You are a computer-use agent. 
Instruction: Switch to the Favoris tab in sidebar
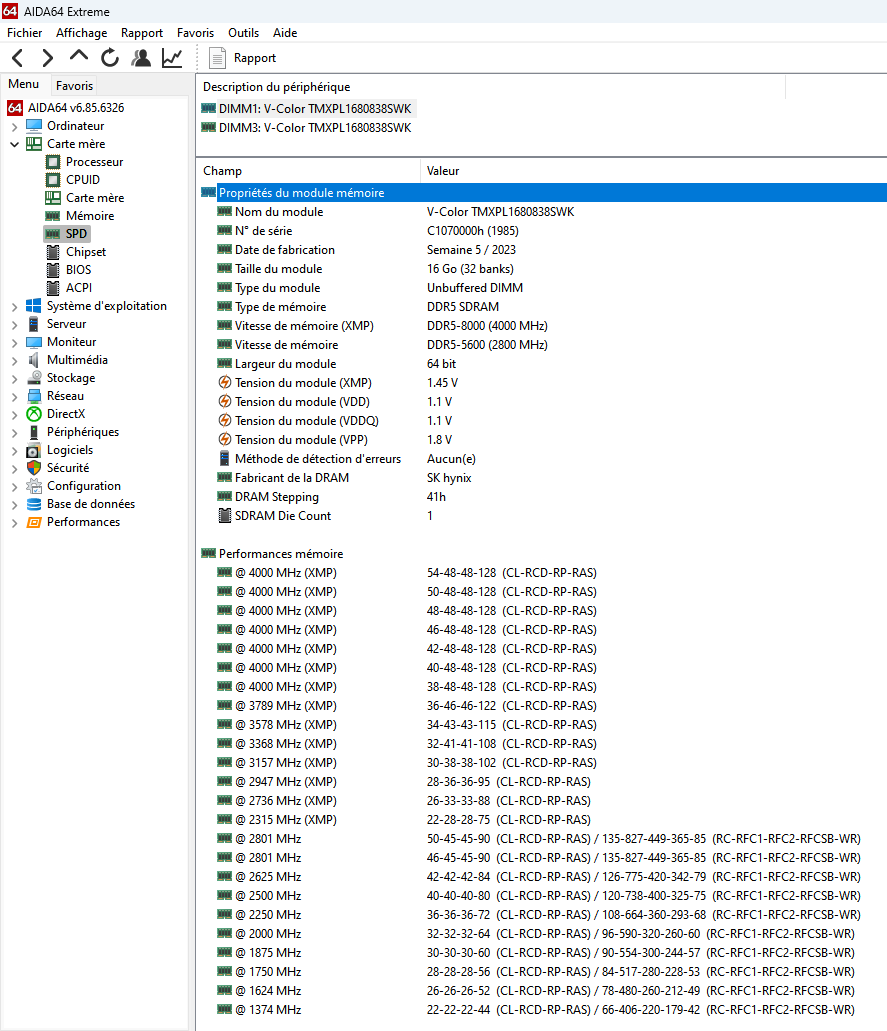pyautogui.click(x=74, y=85)
